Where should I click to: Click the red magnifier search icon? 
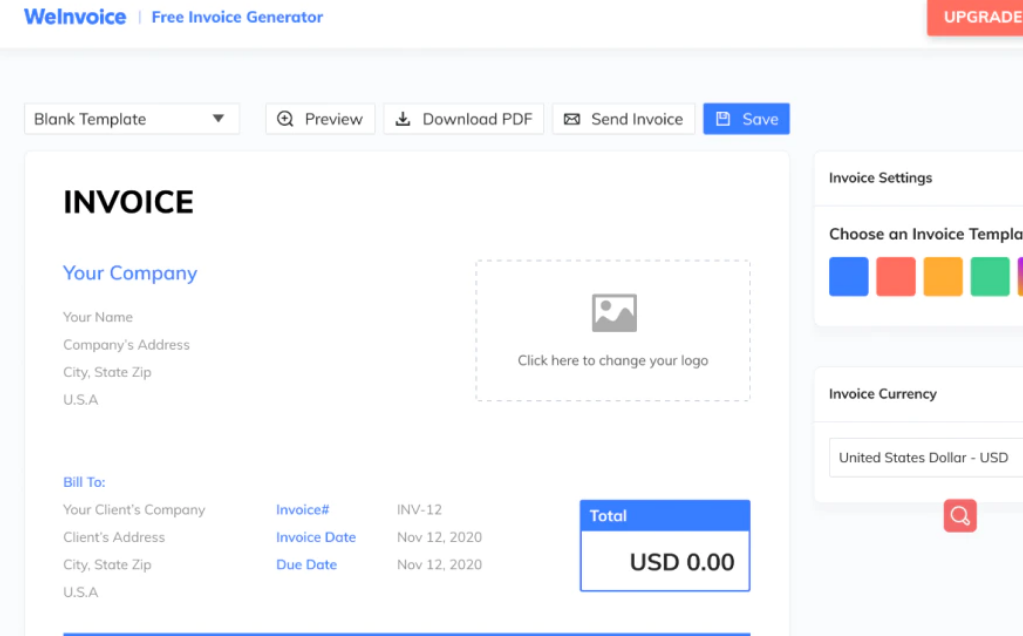click(960, 515)
